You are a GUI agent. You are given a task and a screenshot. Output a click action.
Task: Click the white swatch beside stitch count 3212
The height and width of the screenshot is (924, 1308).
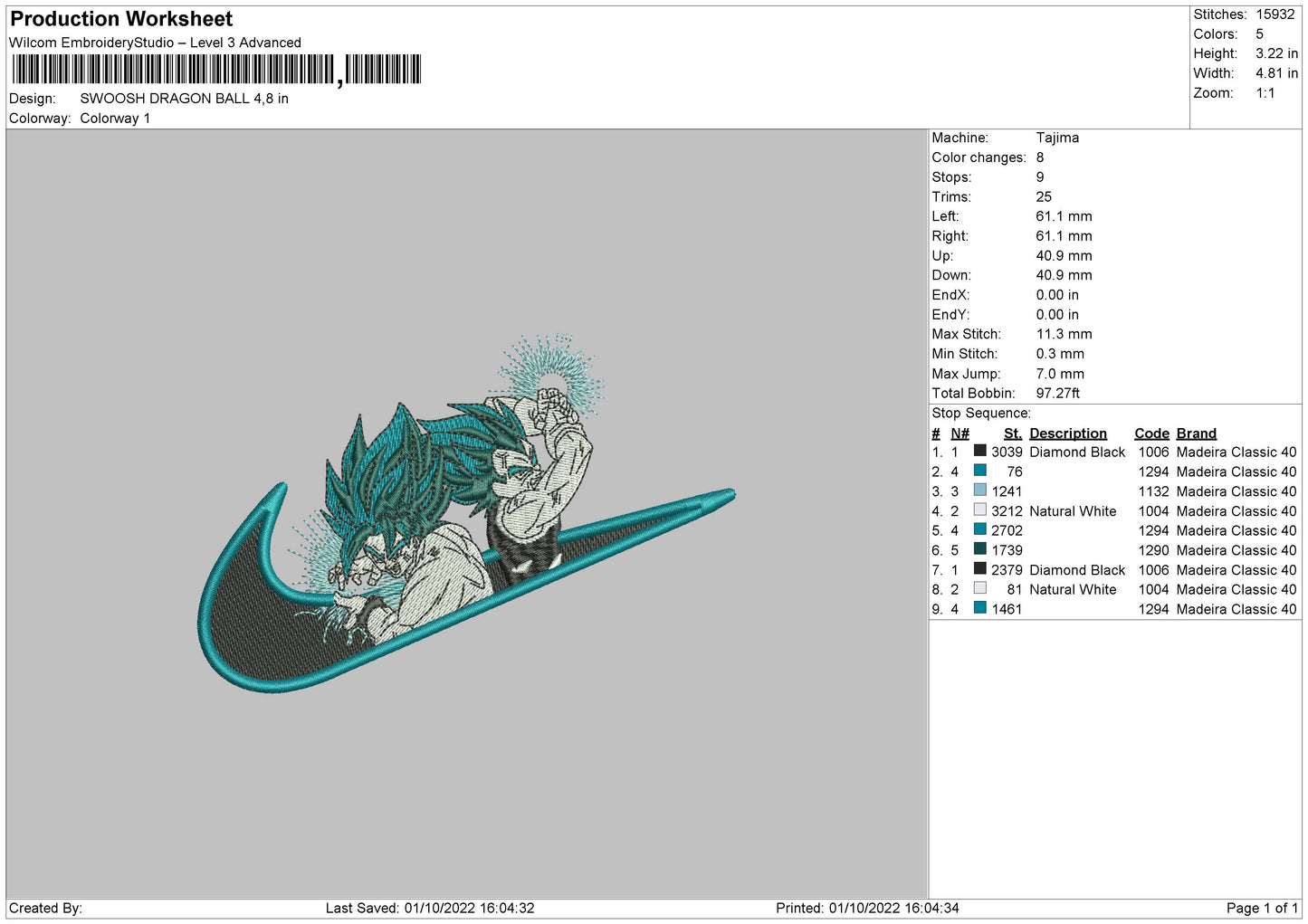coord(979,510)
